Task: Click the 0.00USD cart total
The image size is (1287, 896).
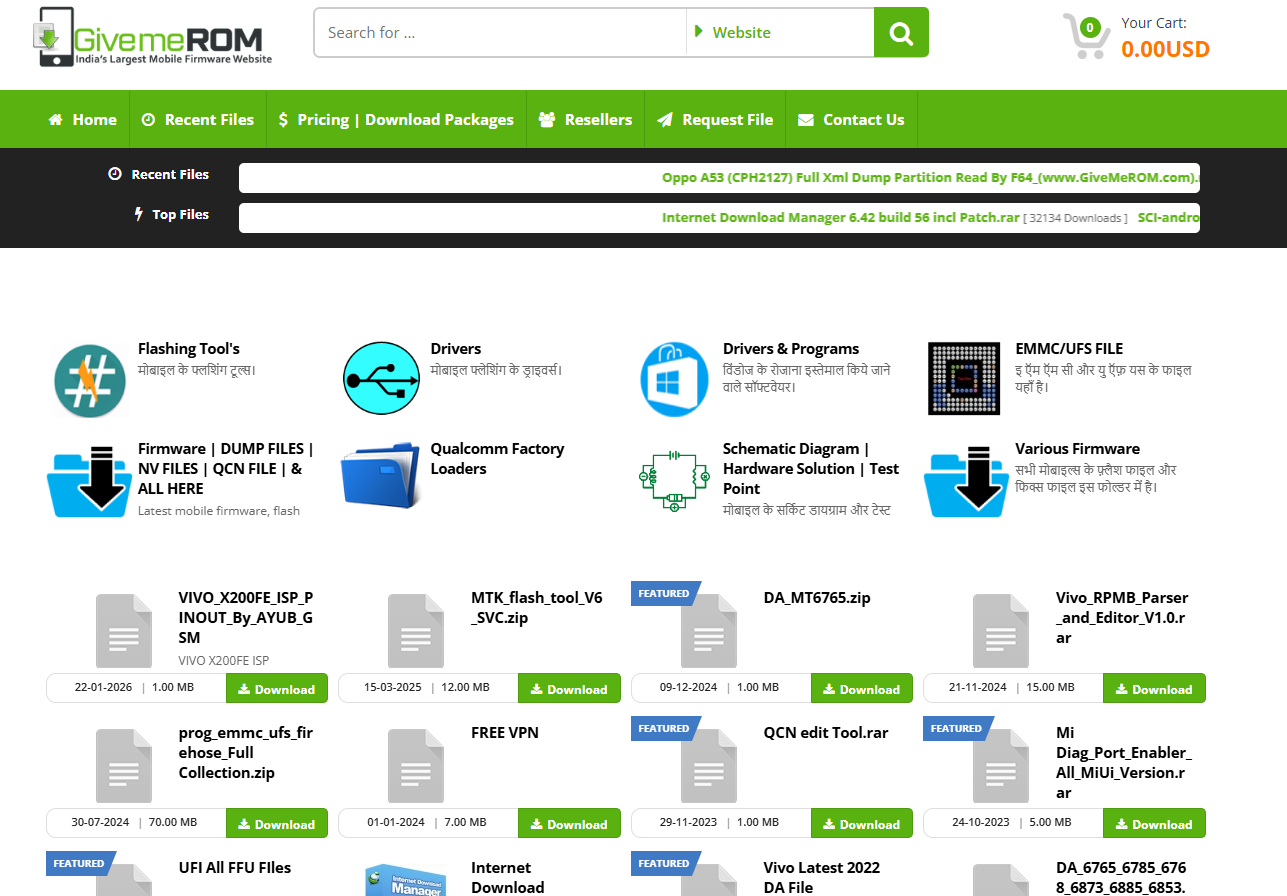Action: coord(1165,49)
